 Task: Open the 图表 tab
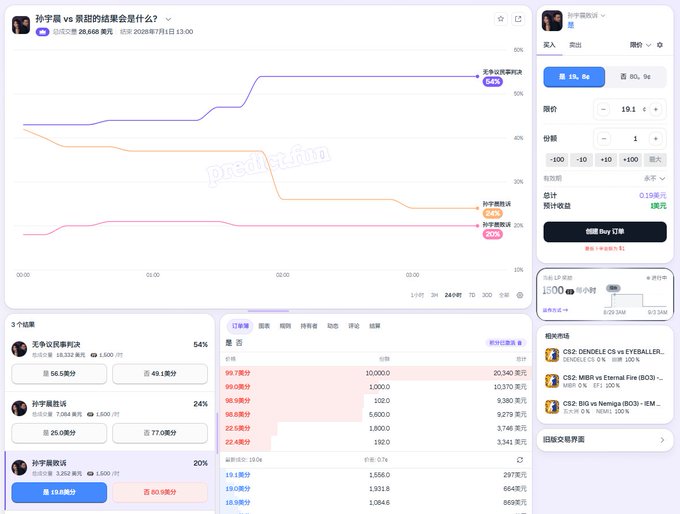[x=264, y=326]
